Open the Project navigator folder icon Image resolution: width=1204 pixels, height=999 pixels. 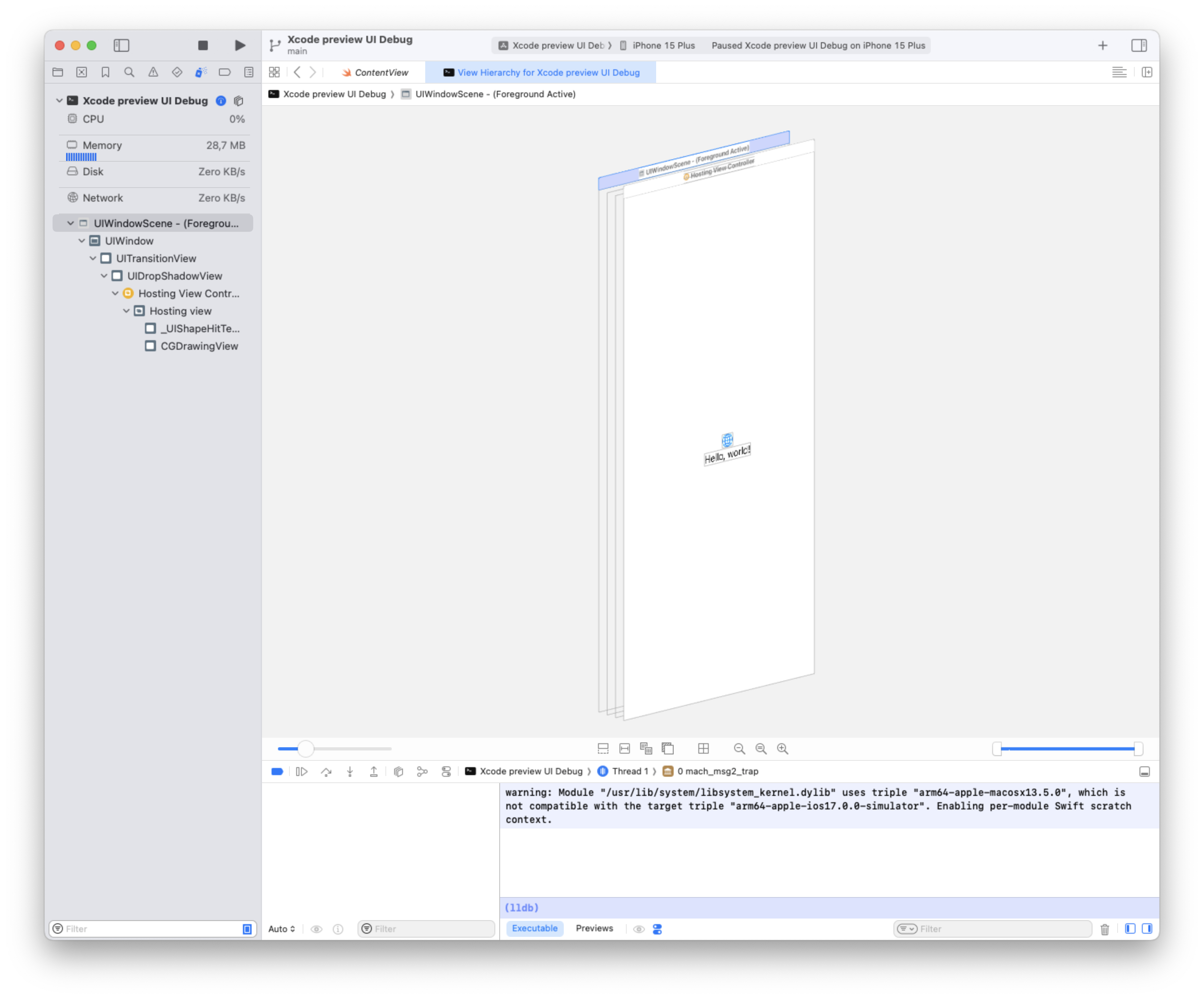point(58,72)
